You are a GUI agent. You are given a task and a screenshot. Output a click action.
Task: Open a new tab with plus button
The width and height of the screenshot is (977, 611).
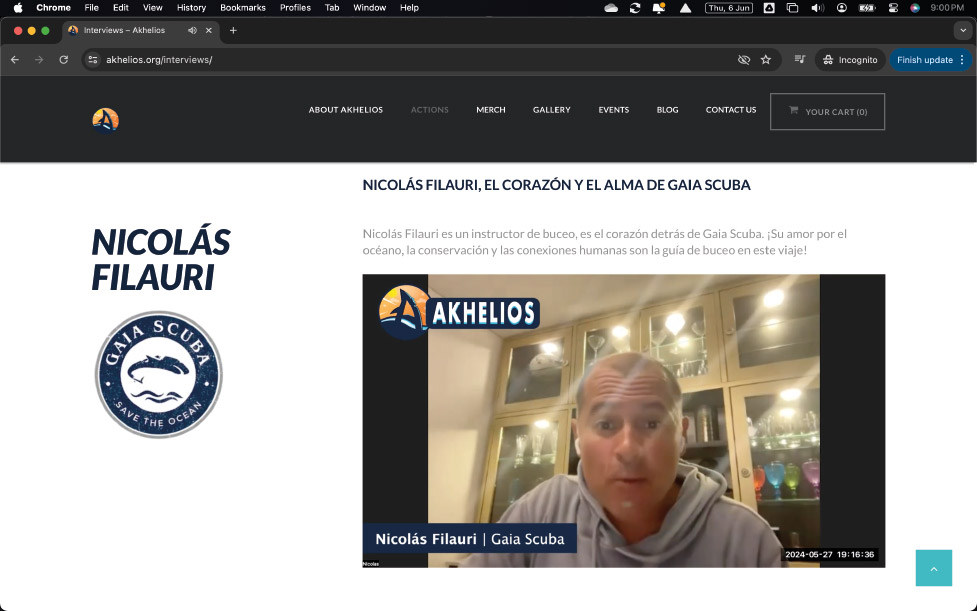pyautogui.click(x=233, y=30)
